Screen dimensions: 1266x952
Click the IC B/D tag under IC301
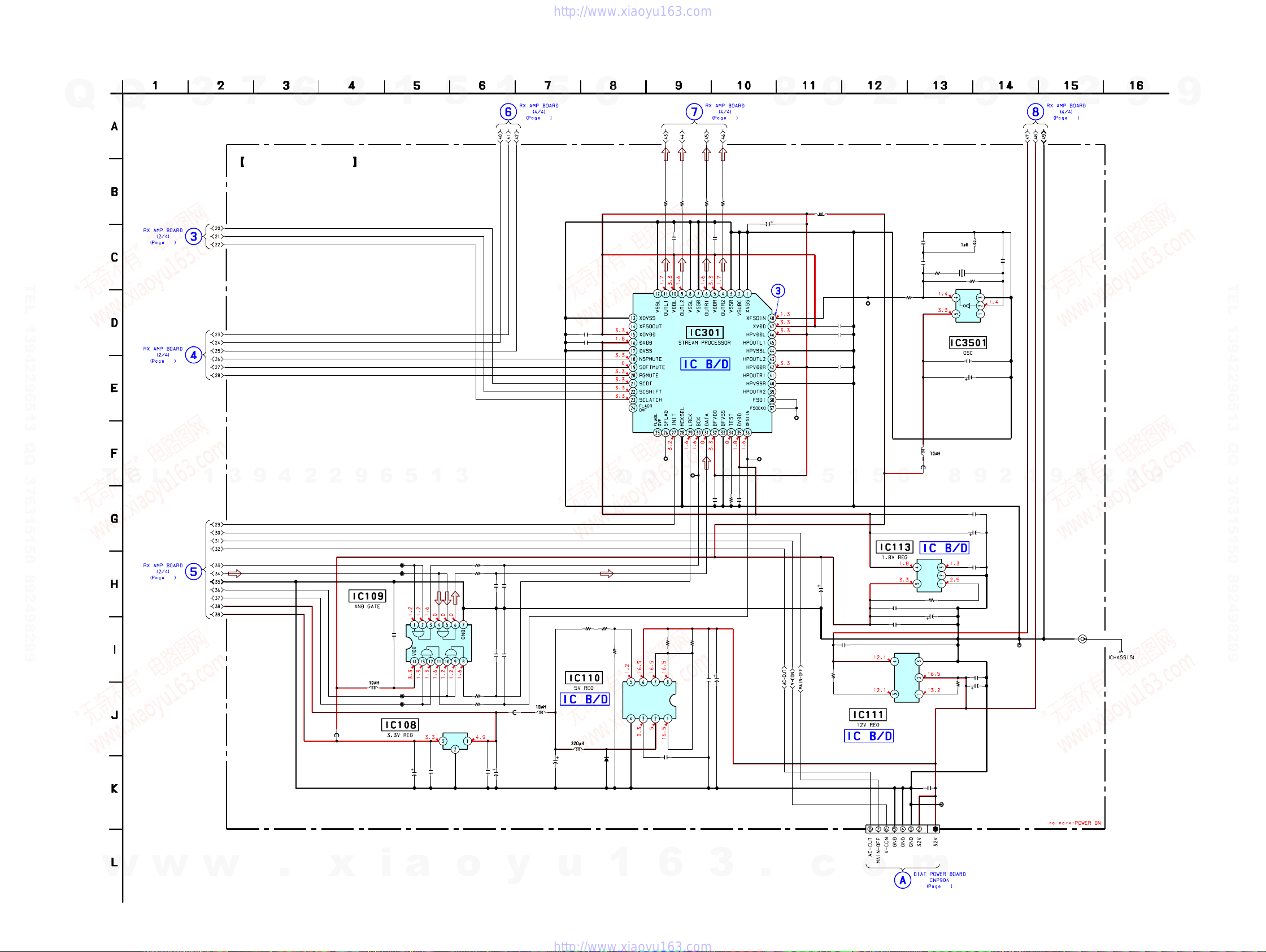(705, 364)
